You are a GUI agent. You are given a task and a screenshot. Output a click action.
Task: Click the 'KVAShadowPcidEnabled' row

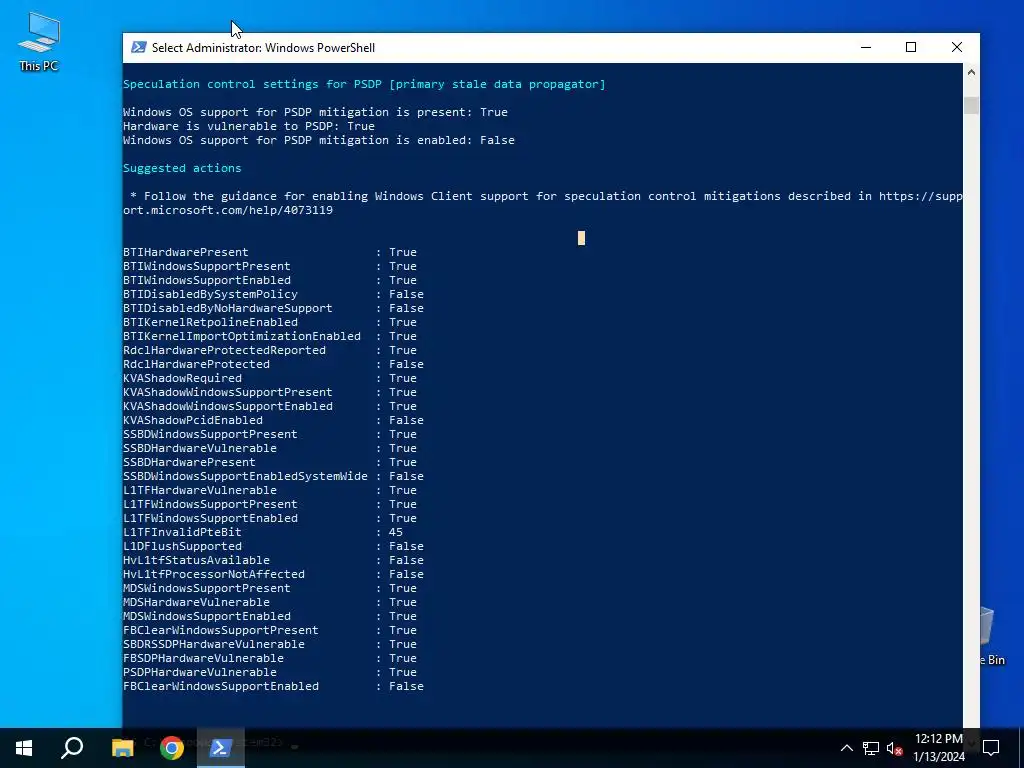click(273, 421)
